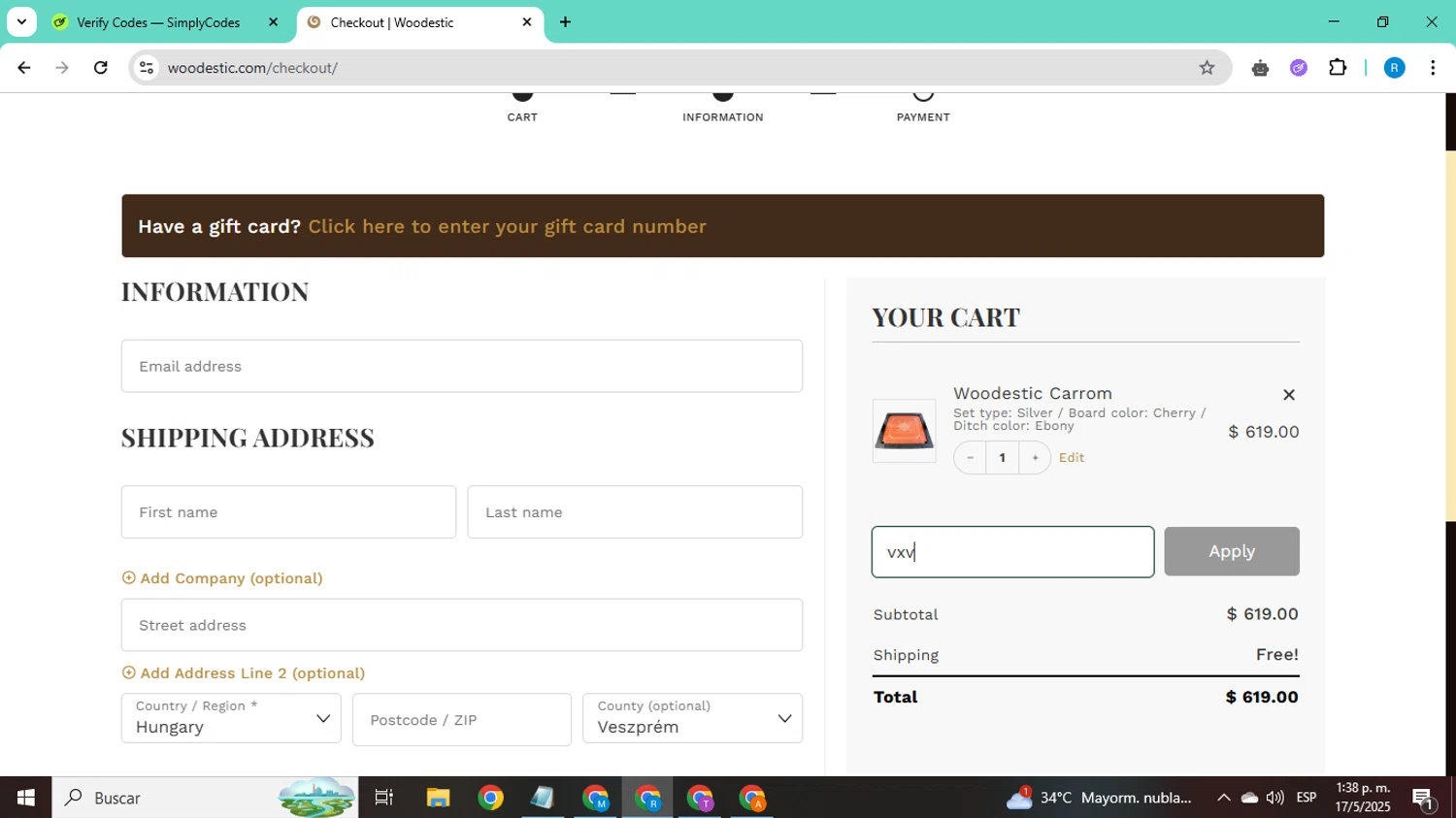This screenshot has height=818, width=1456.
Task: Open a new browser tab
Action: coord(565,22)
